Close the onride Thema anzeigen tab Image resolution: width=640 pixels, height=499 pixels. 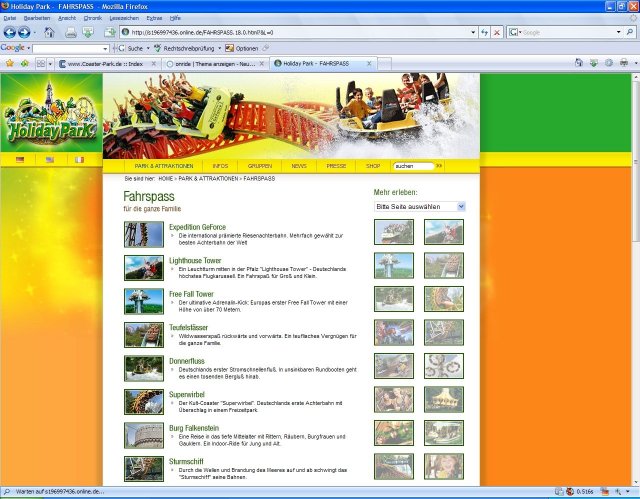click(x=262, y=63)
